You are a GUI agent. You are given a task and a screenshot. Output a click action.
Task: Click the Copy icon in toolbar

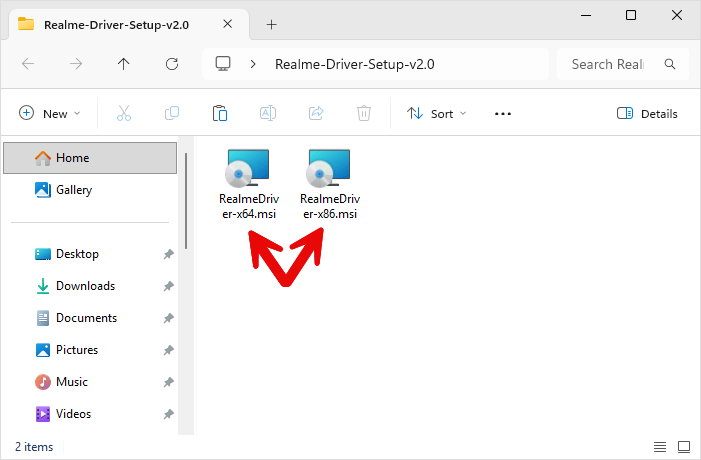click(172, 114)
